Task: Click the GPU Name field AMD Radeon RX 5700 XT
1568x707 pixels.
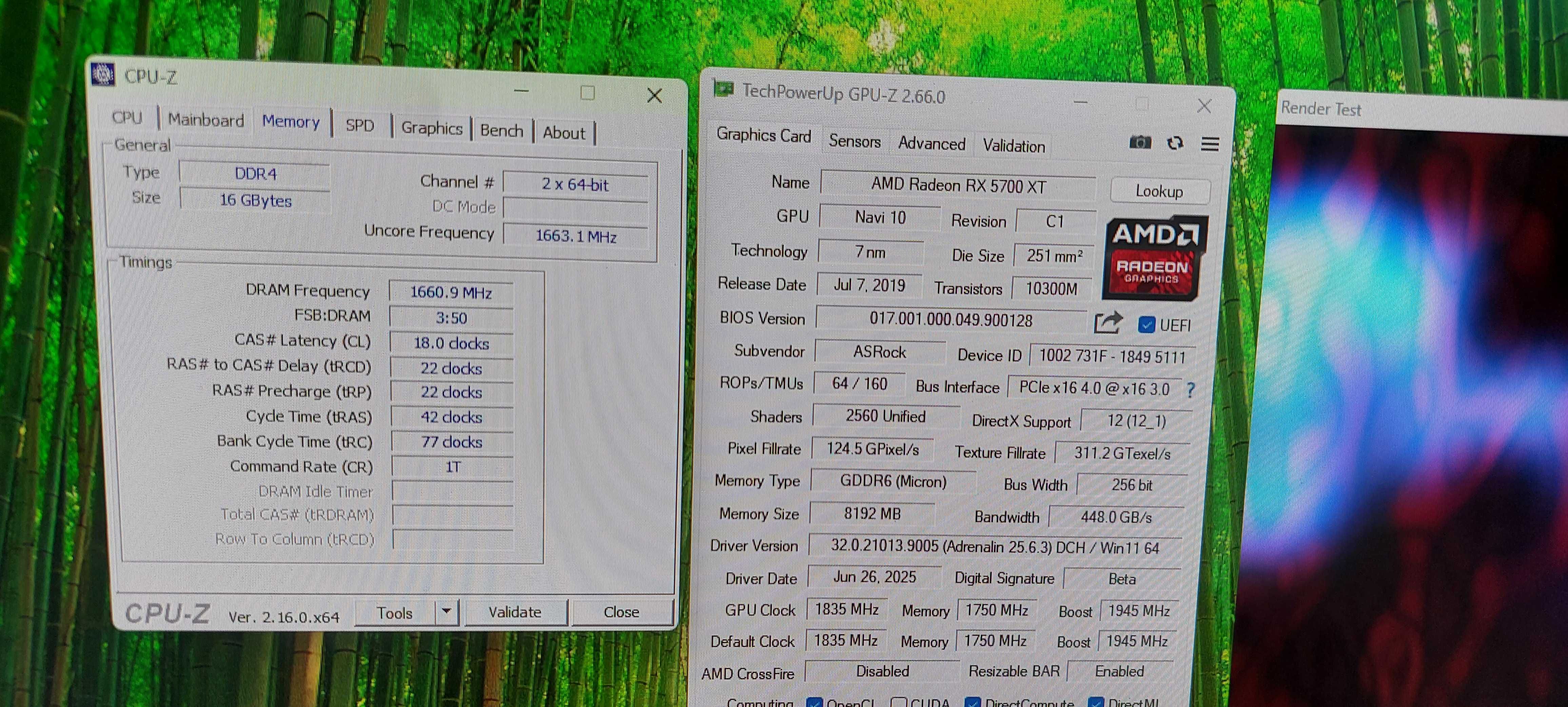Action: click(x=958, y=185)
